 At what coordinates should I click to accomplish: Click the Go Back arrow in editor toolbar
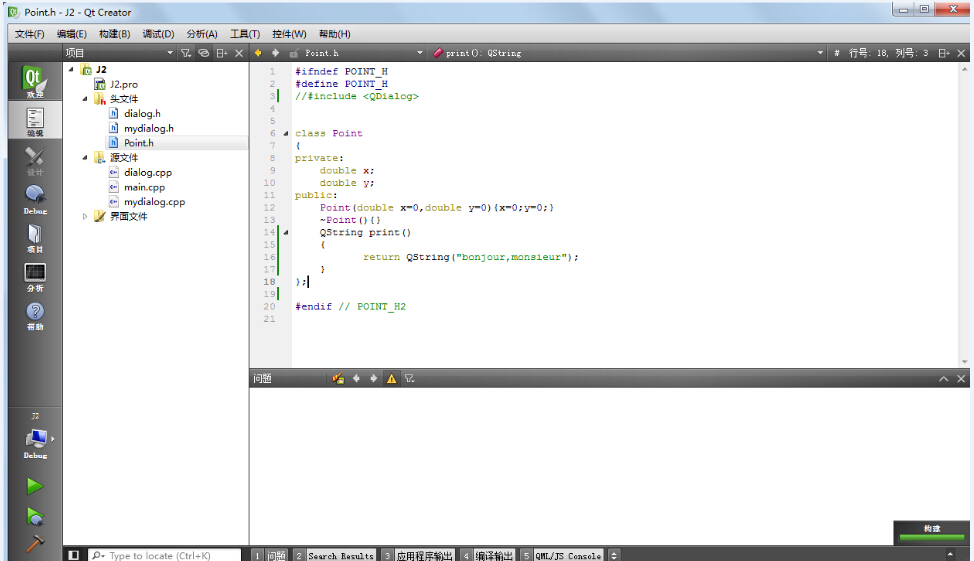[258, 53]
